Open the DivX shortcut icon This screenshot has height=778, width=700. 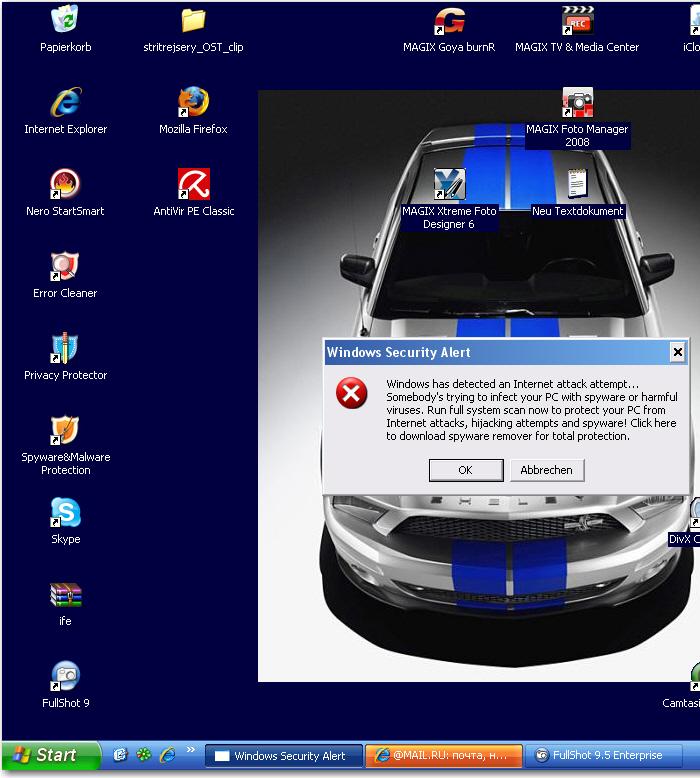point(695,514)
